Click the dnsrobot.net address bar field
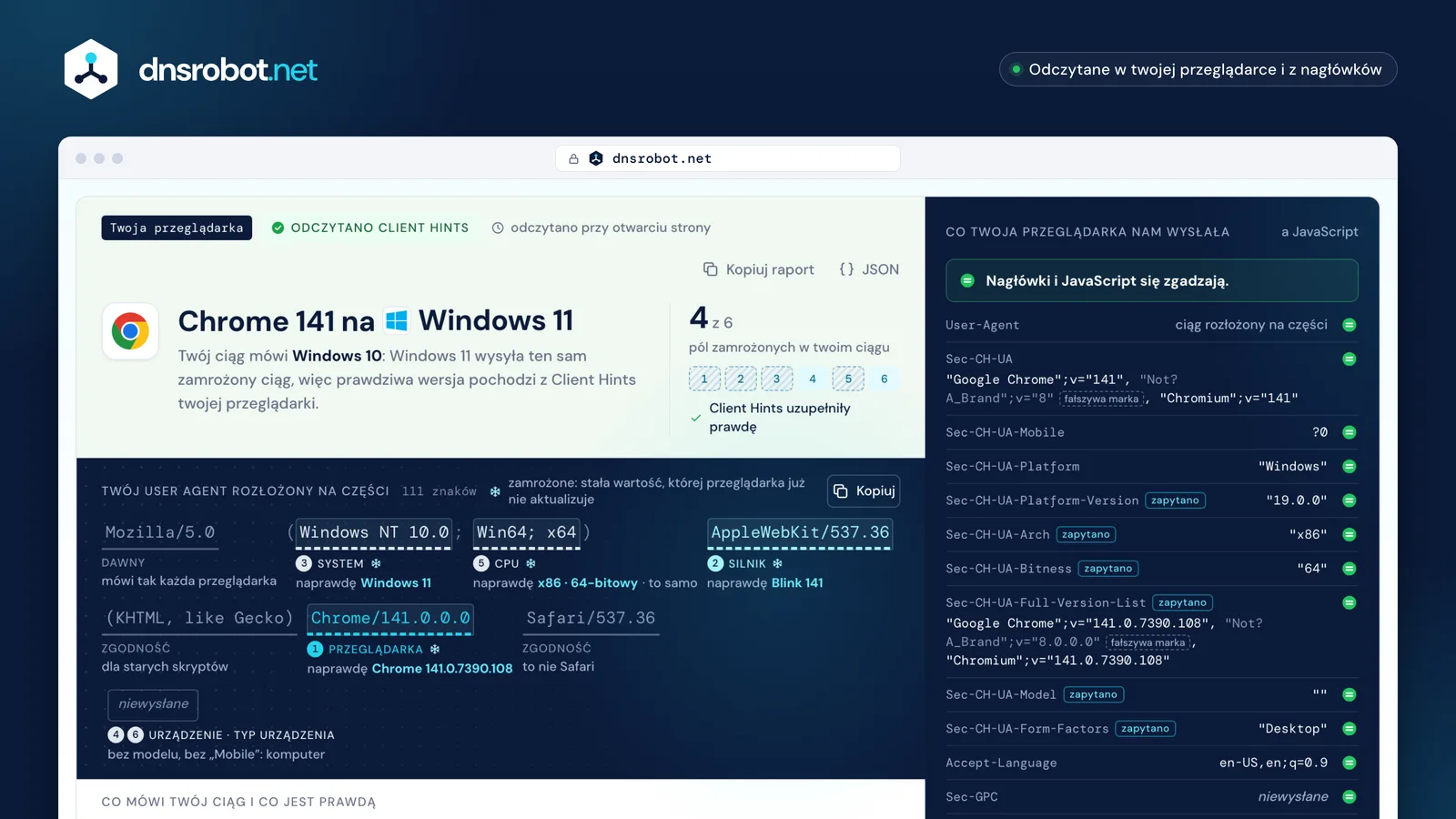 (728, 158)
